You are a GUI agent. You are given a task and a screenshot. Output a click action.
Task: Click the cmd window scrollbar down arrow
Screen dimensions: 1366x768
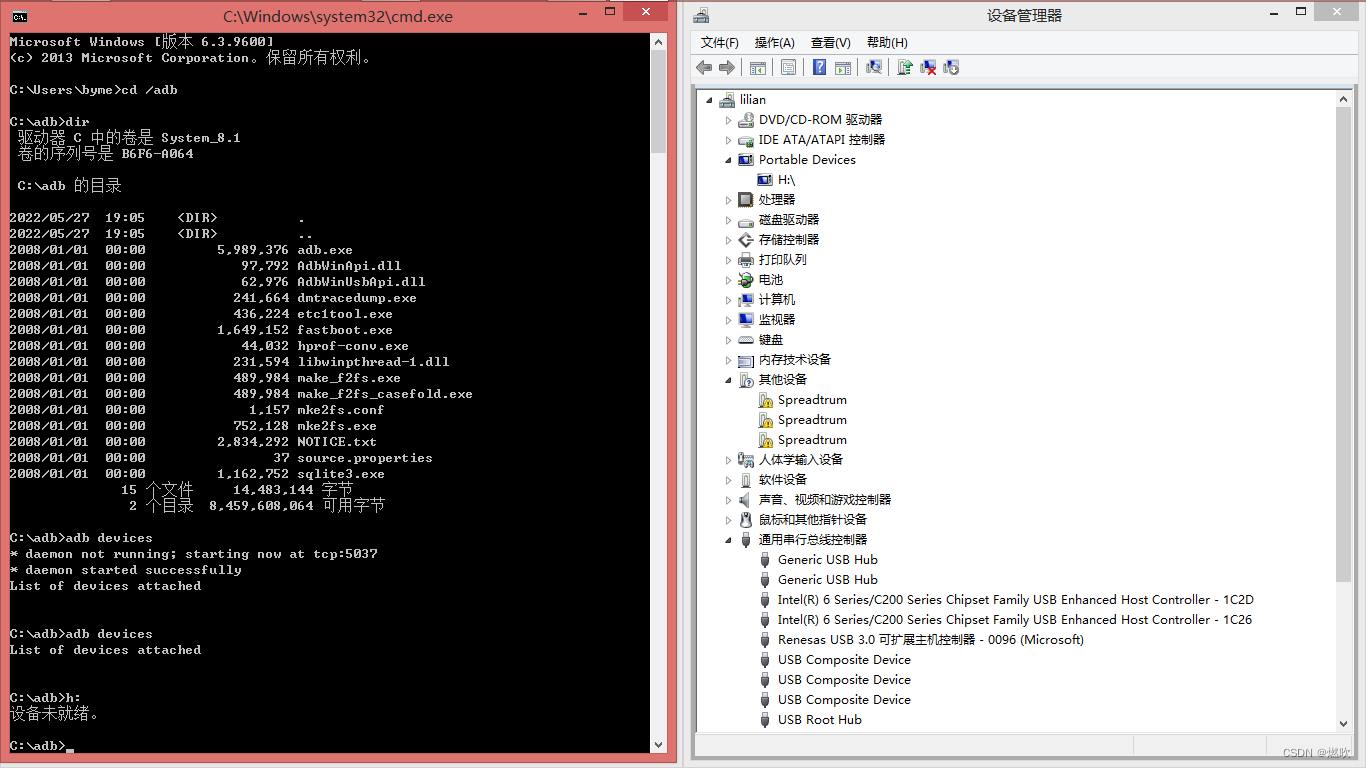[658, 745]
